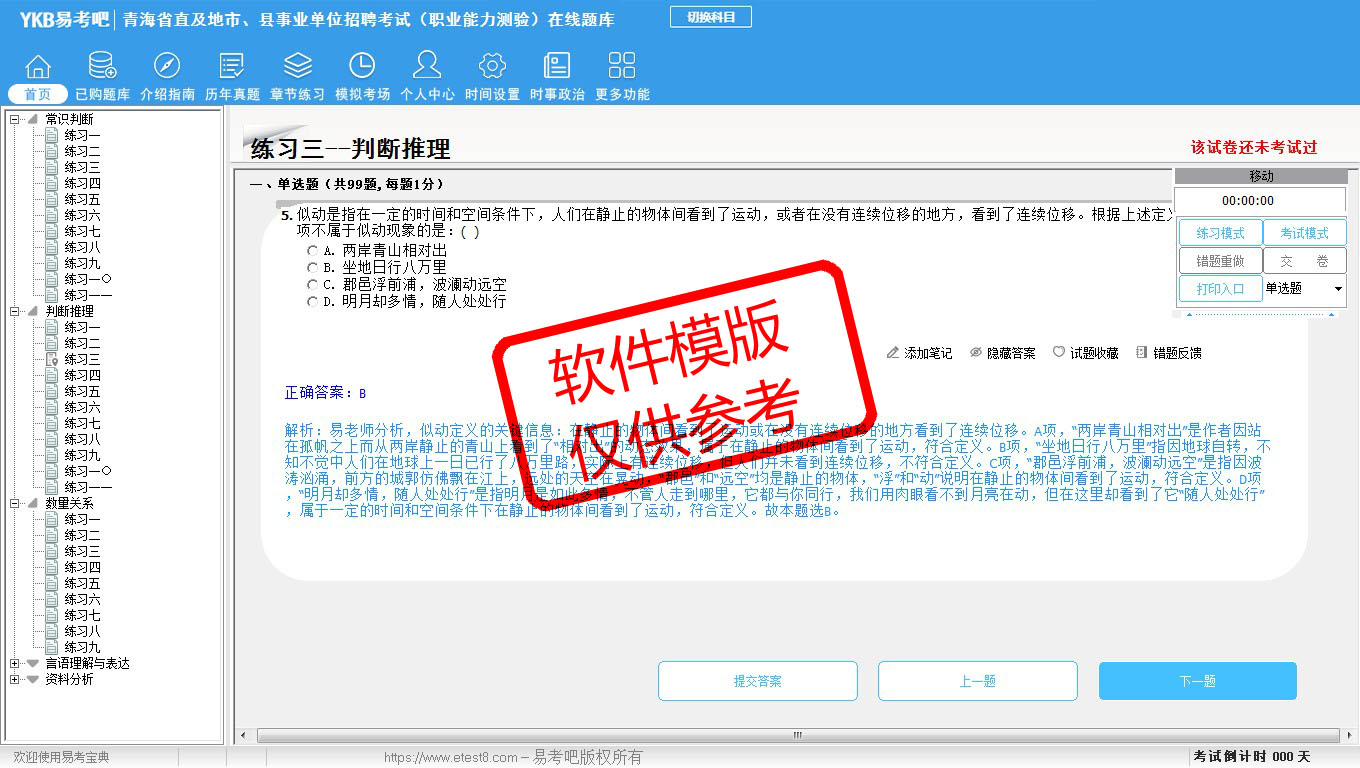
Task: Hide the answer with 隐藏答案
Action: tap(1003, 353)
